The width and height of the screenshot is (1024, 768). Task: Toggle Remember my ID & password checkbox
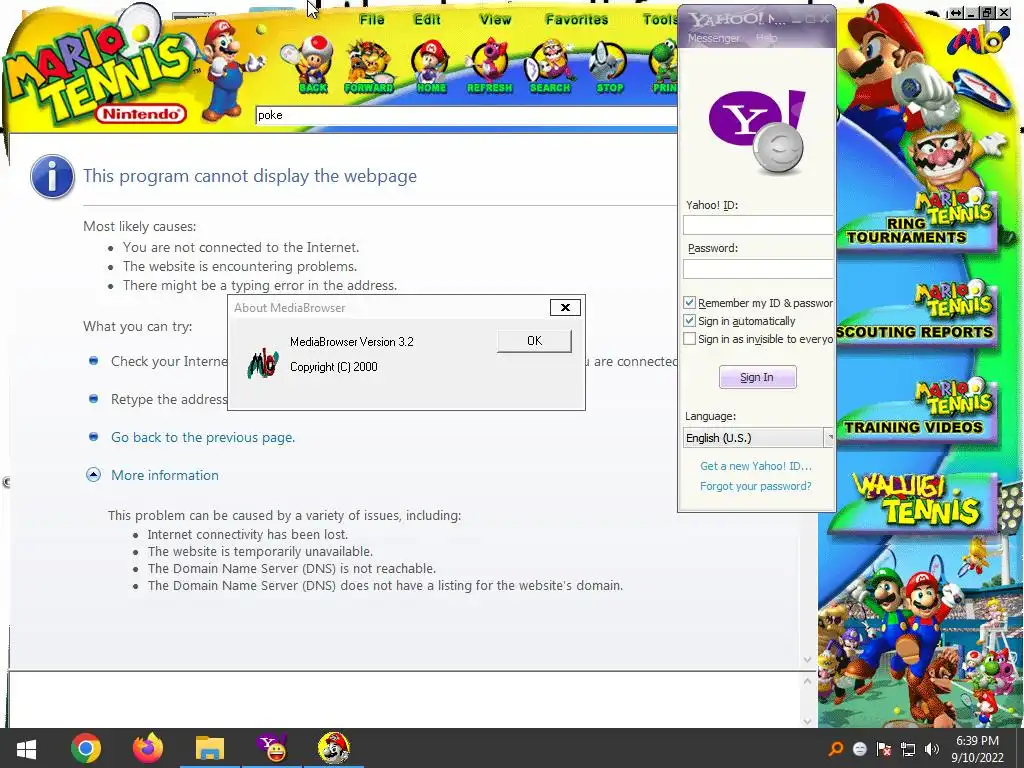[689, 303]
